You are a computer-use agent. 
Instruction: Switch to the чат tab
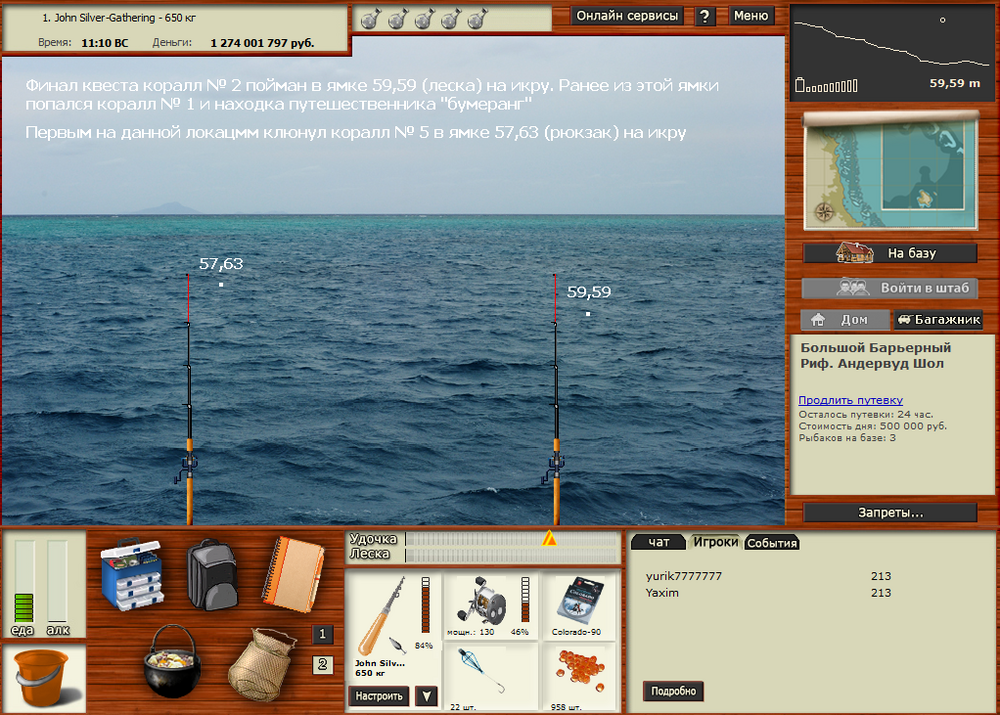click(659, 542)
